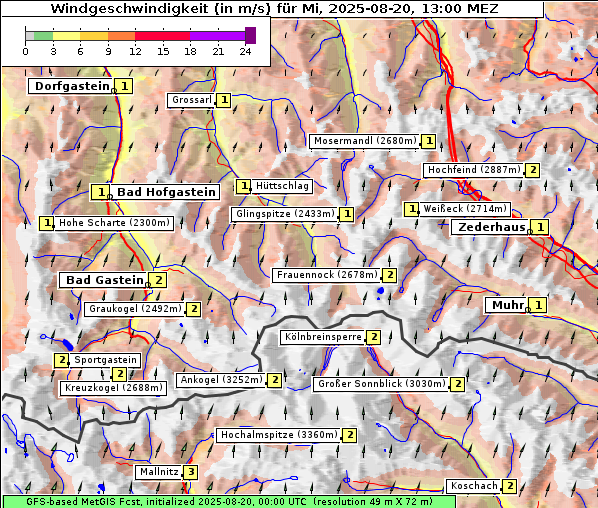Select the Hohe Scharte wind value badge
Image resolution: width=598 pixels, height=508 pixels.
[x=47, y=223]
